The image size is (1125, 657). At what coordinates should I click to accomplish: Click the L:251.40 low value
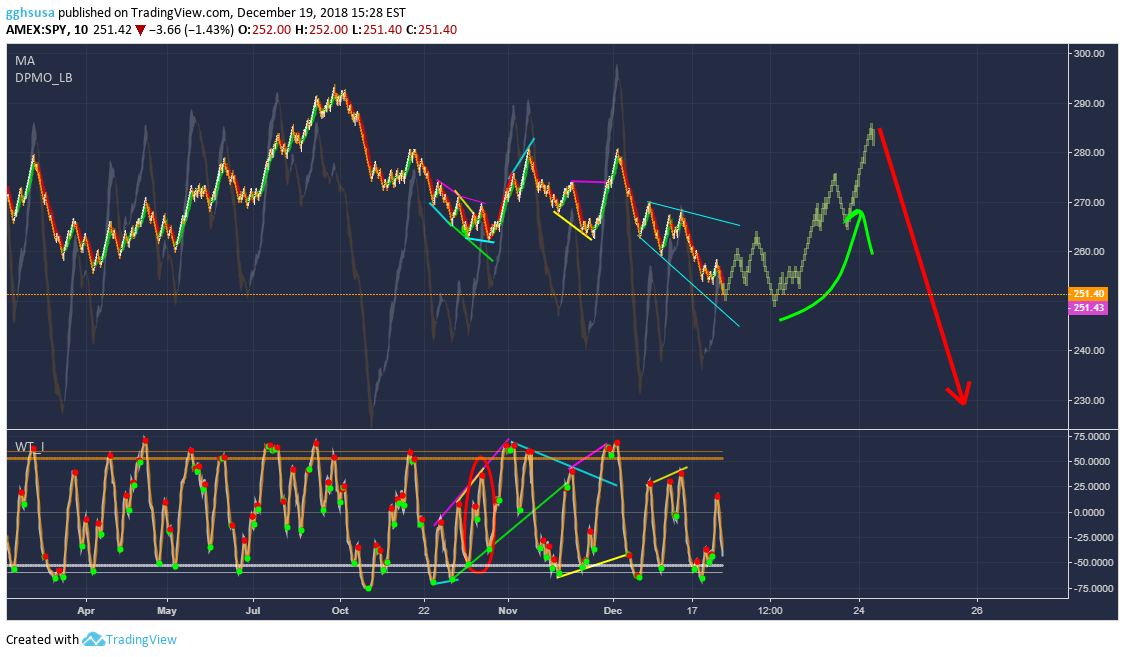pos(377,30)
